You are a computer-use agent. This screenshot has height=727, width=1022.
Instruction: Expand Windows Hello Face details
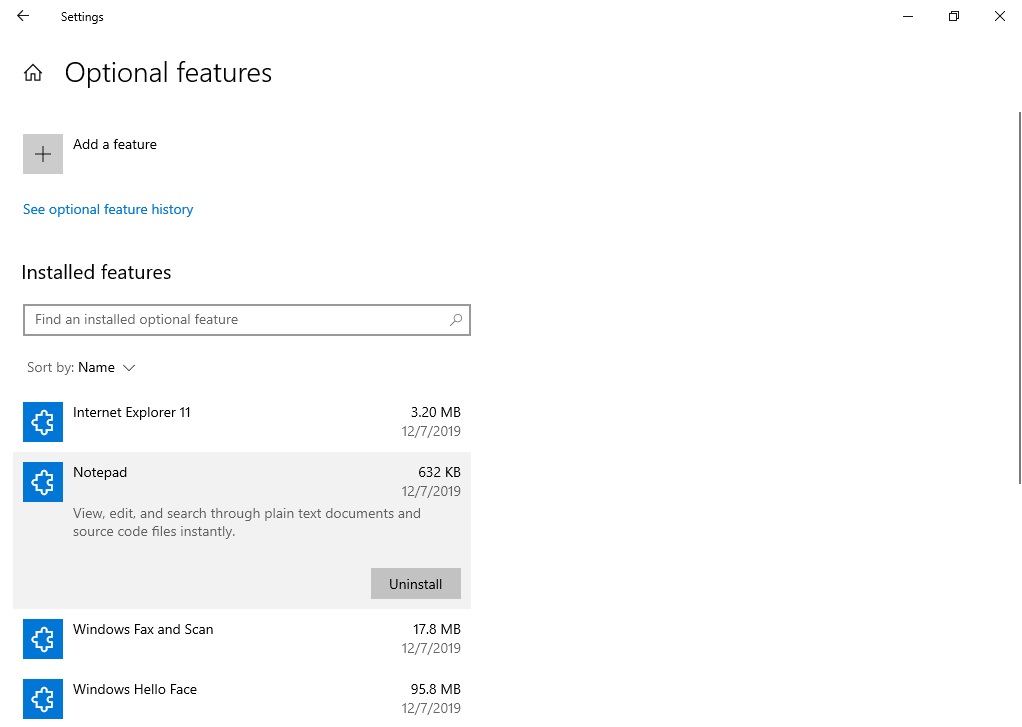pyautogui.click(x=240, y=698)
